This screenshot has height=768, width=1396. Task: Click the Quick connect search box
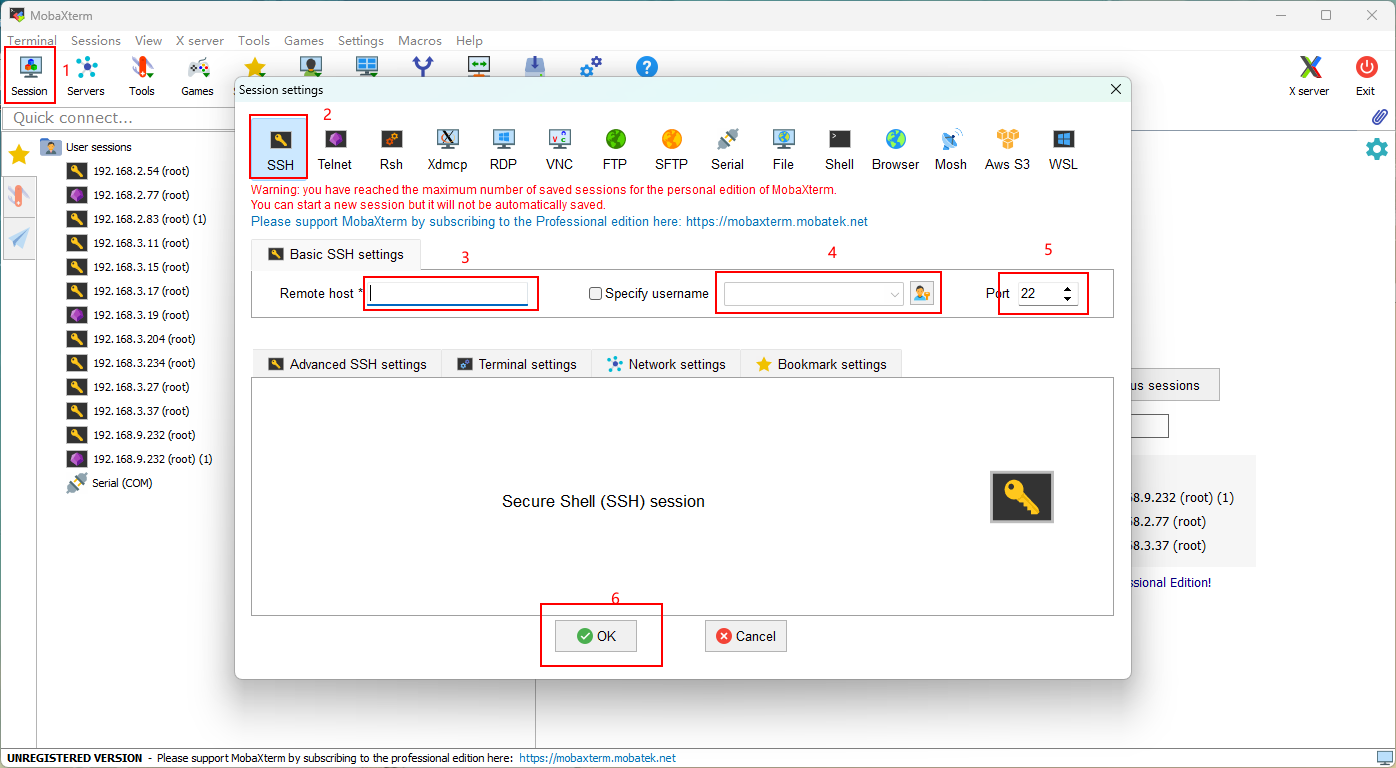click(120, 118)
